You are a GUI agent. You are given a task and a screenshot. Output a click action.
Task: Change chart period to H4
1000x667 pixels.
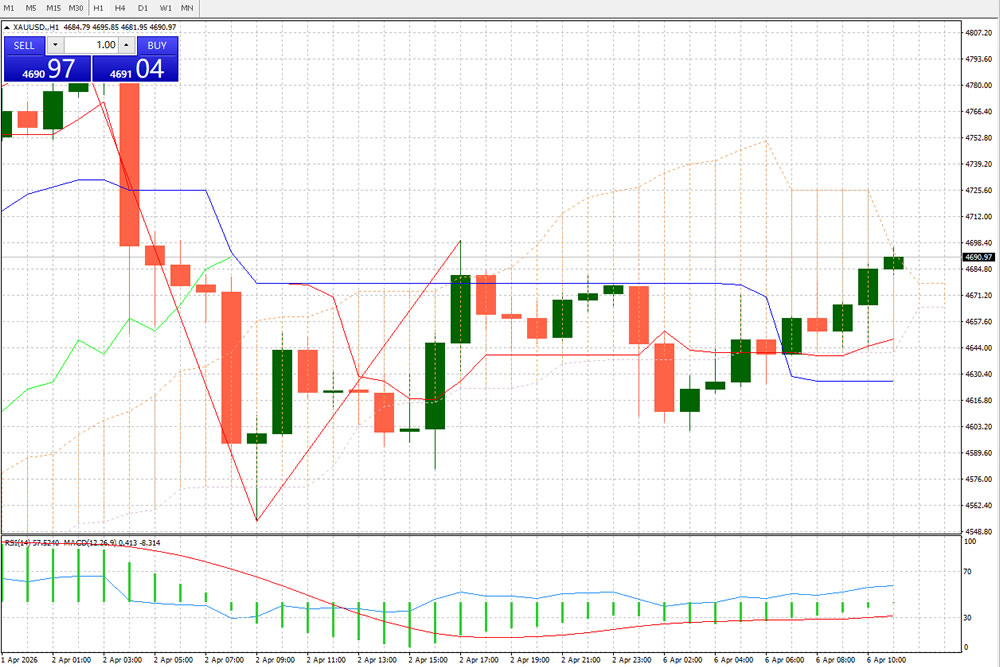click(x=120, y=8)
